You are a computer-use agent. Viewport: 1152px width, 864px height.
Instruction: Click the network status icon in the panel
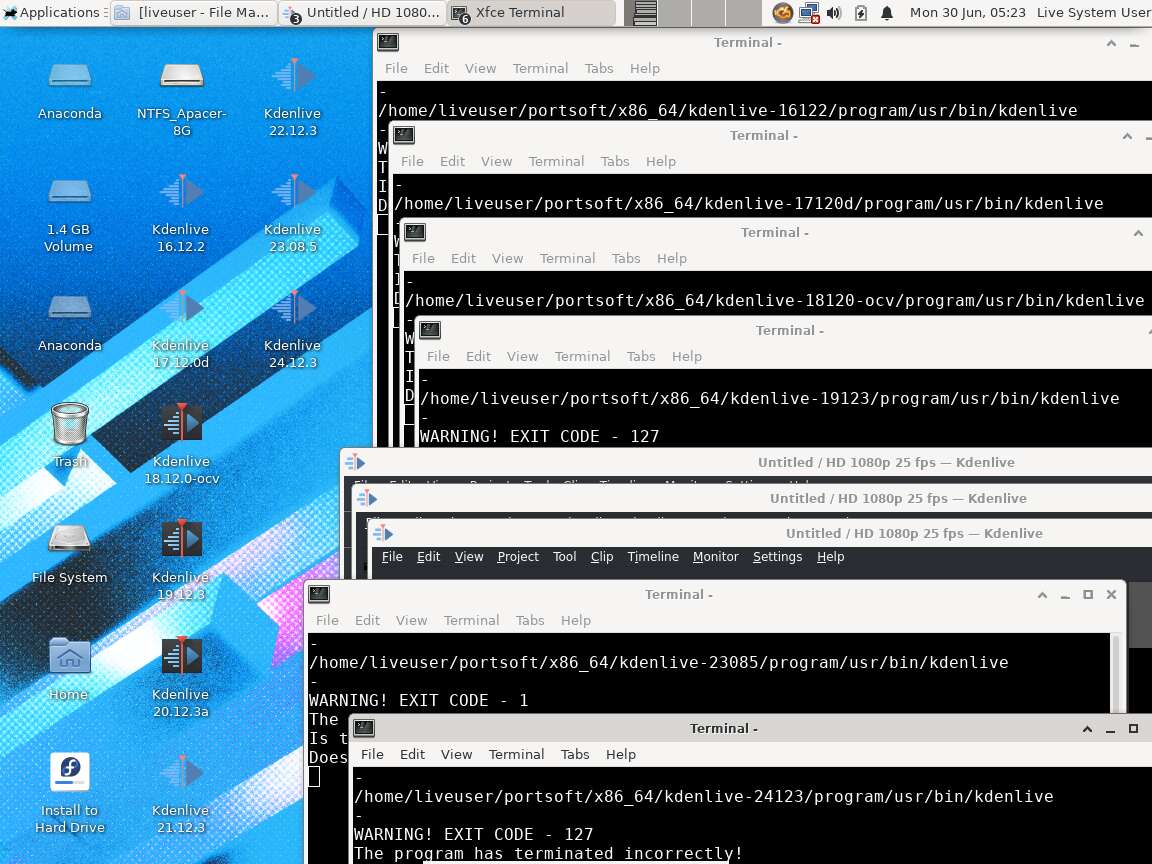tap(809, 12)
